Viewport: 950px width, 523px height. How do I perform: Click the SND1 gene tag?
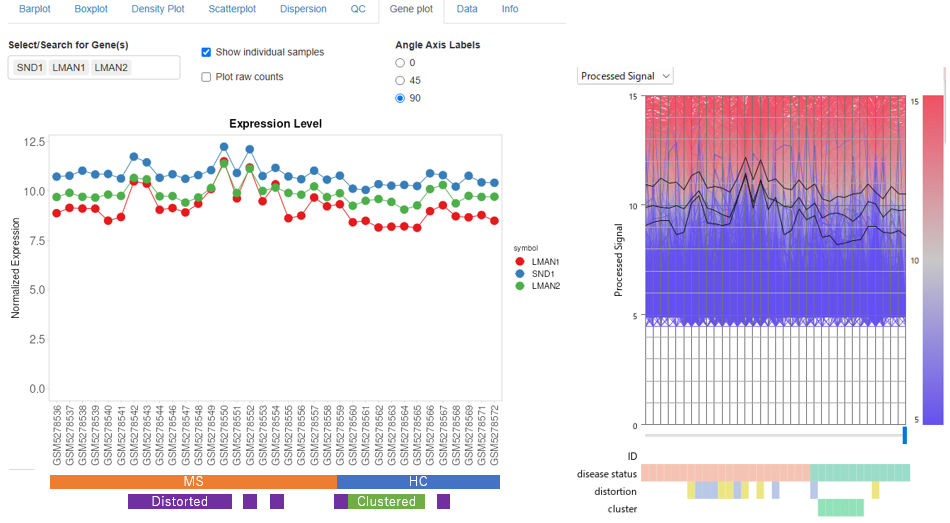point(30,67)
